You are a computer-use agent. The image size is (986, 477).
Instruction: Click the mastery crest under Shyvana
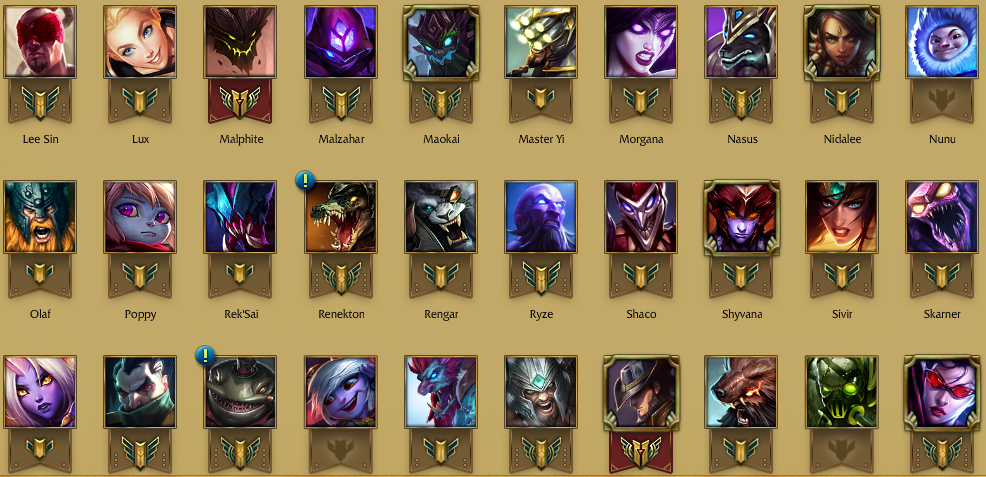click(x=741, y=277)
